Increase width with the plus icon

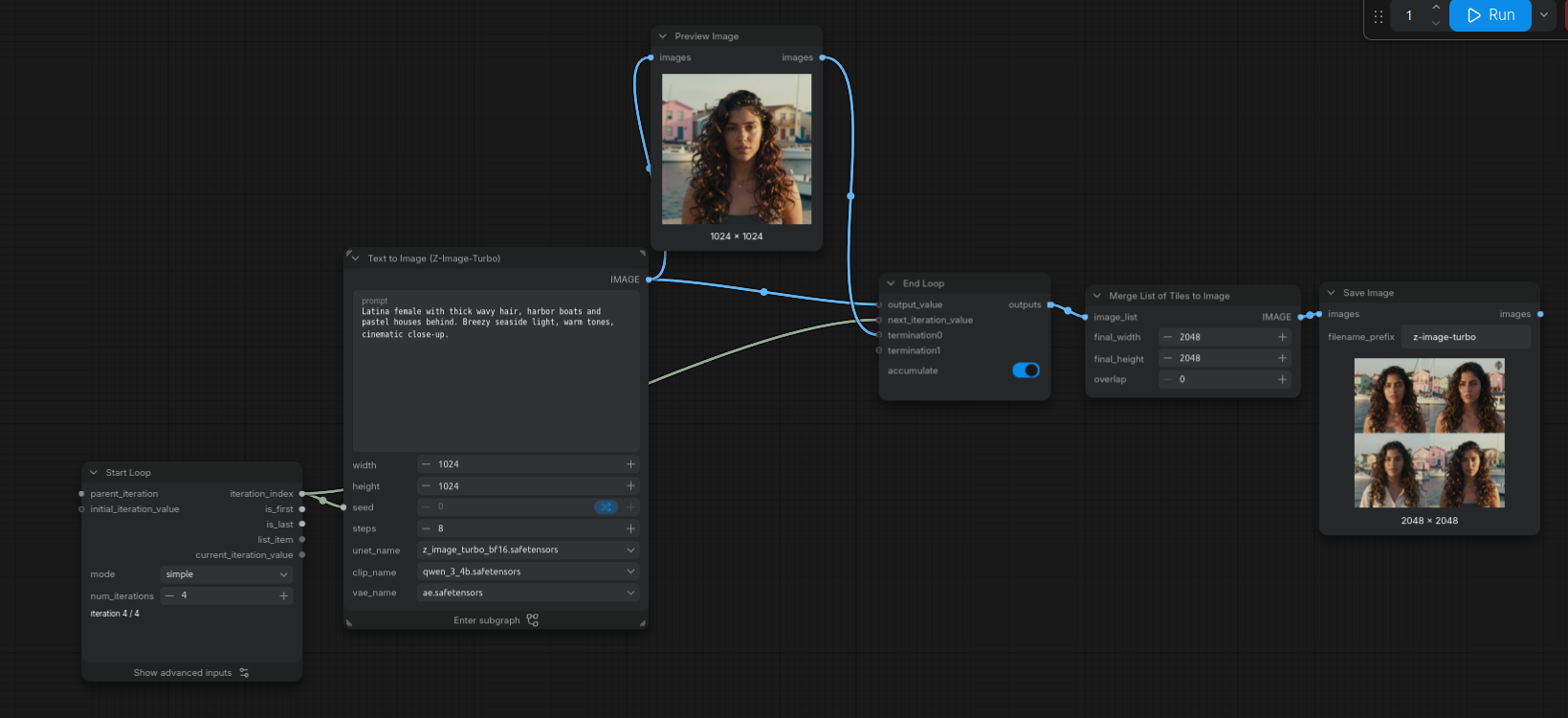[x=630, y=464]
